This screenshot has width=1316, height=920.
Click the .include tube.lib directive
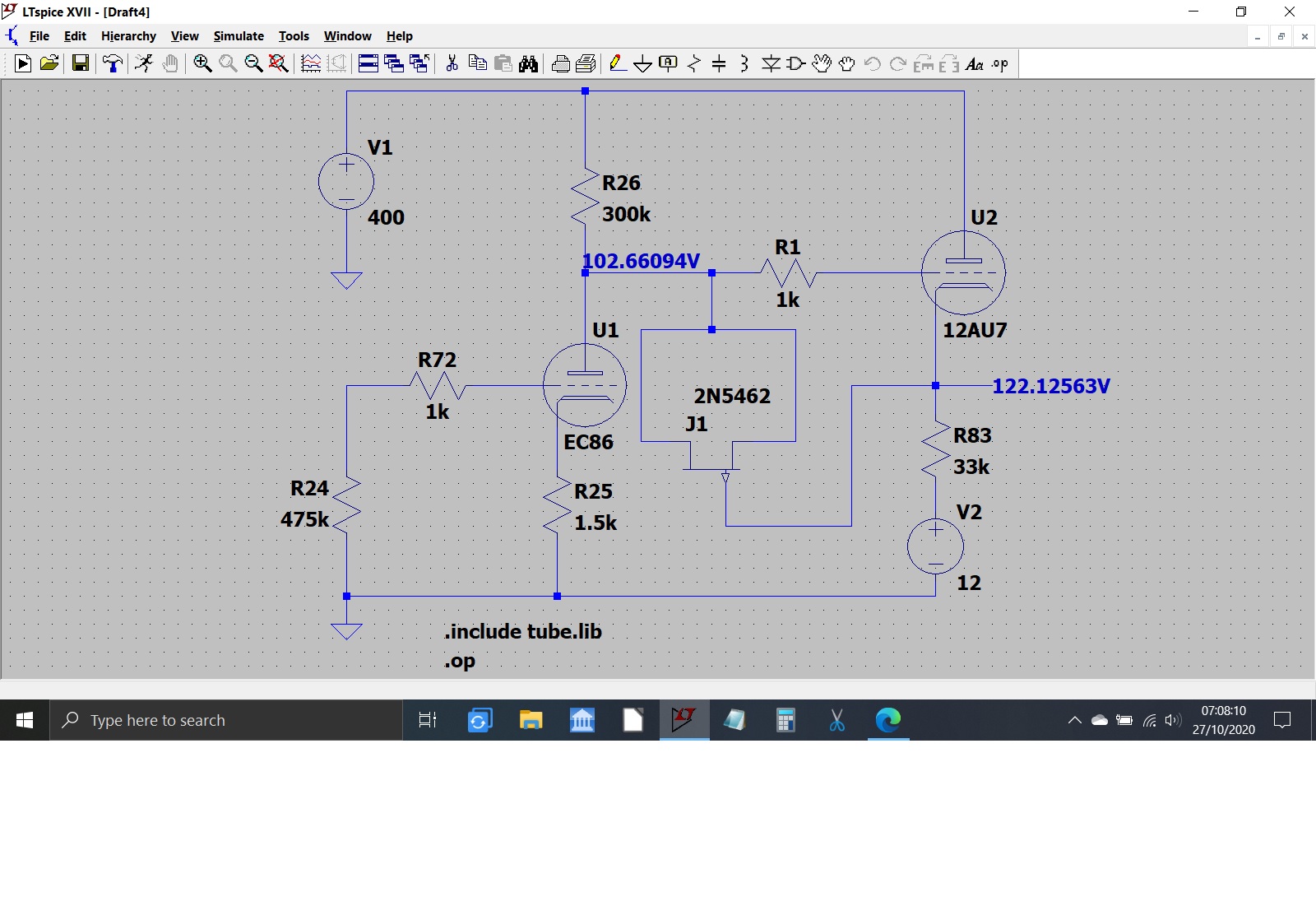[x=523, y=631]
